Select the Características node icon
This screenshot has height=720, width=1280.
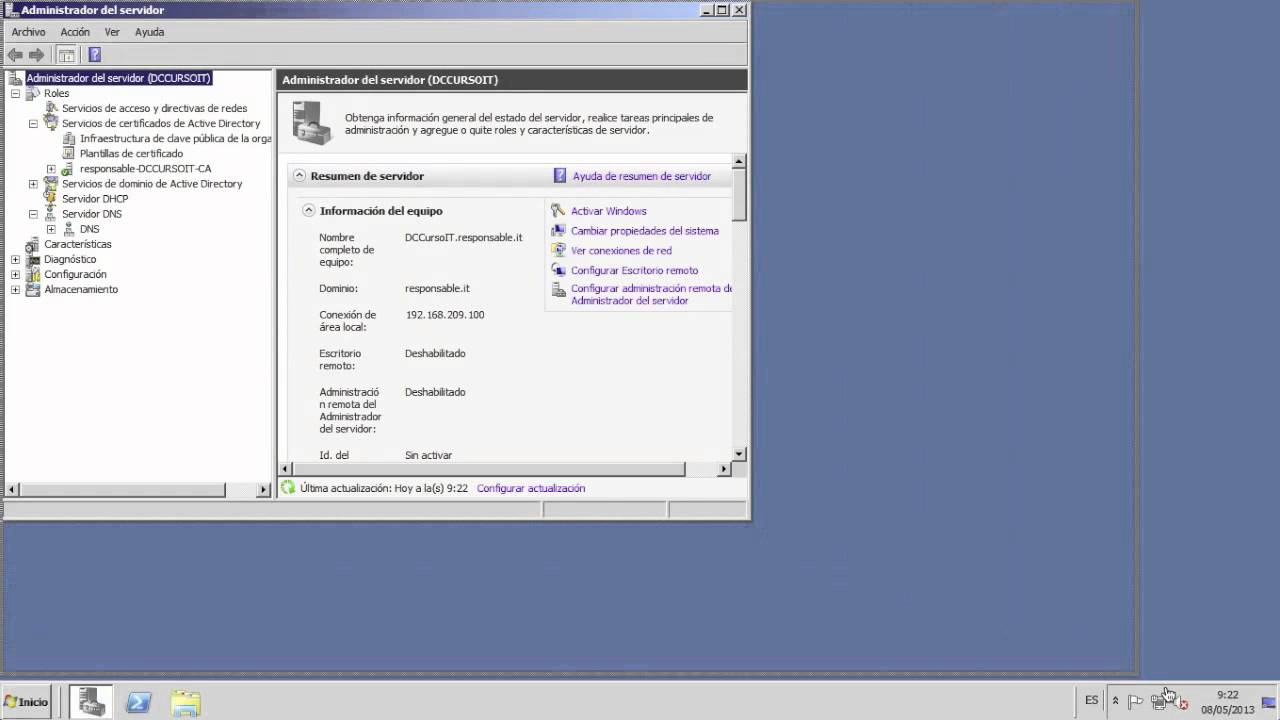[x=33, y=244]
